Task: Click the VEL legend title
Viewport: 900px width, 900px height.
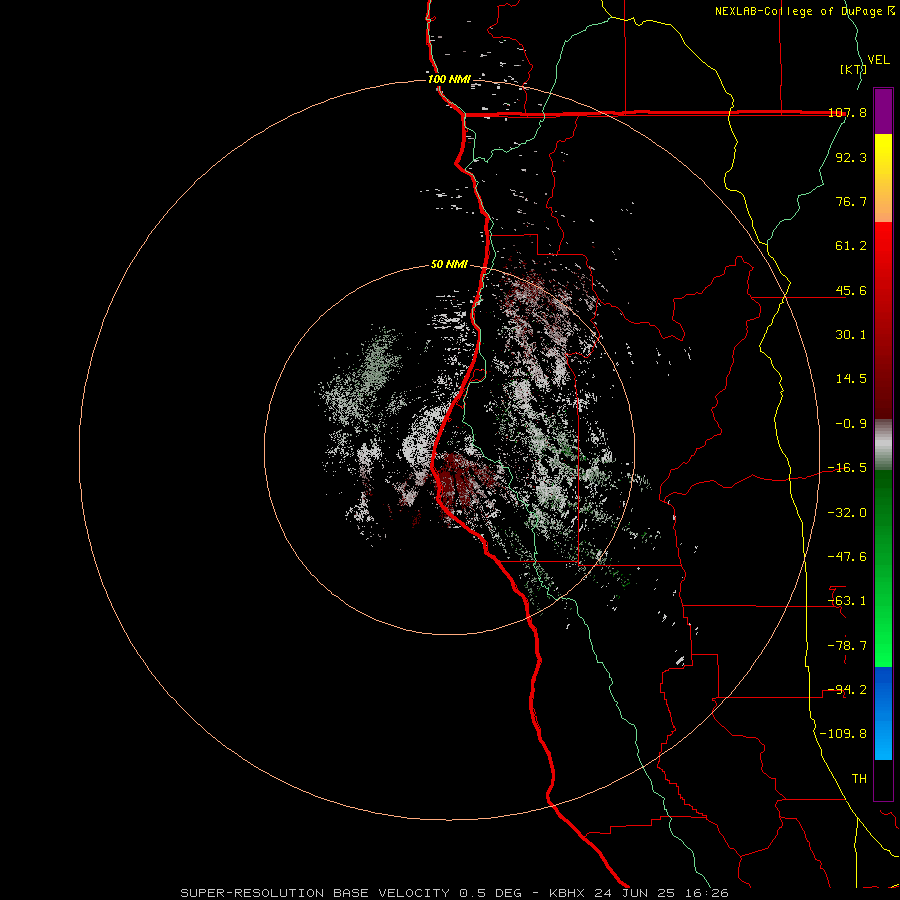Action: [x=878, y=60]
